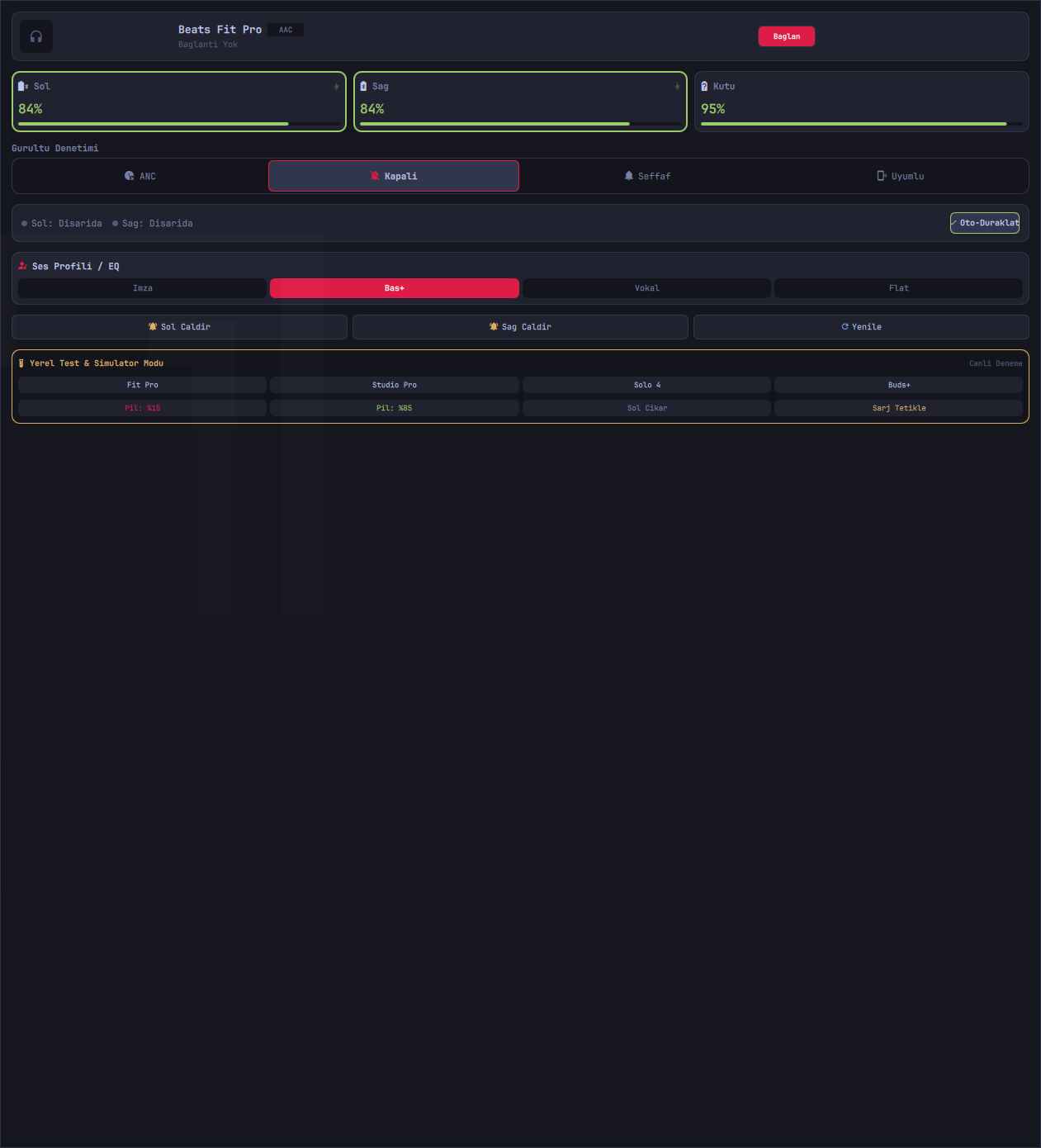
Task: Ring the right earbud with Sag Caldir
Action: [520, 327]
